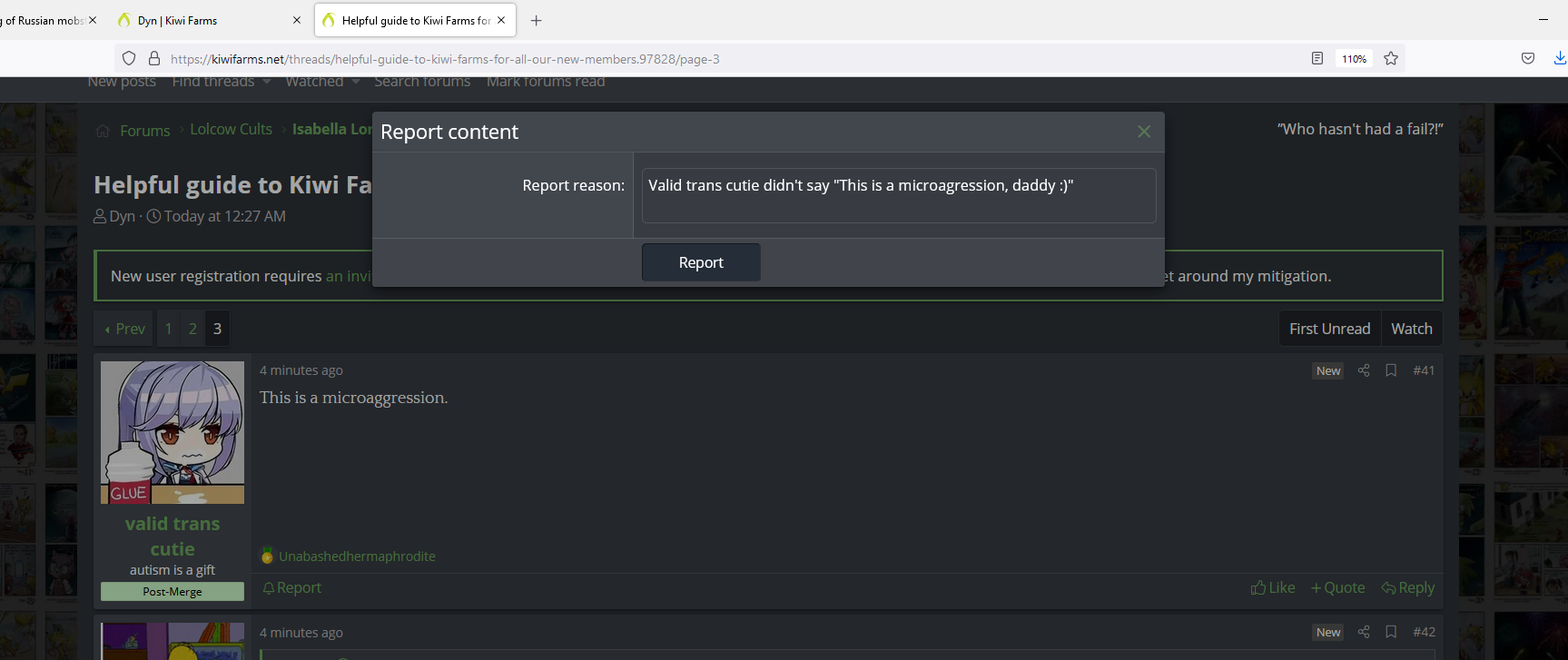1568x660 pixels.
Task: Bookmark this page with the star icon
Action: [1391, 58]
